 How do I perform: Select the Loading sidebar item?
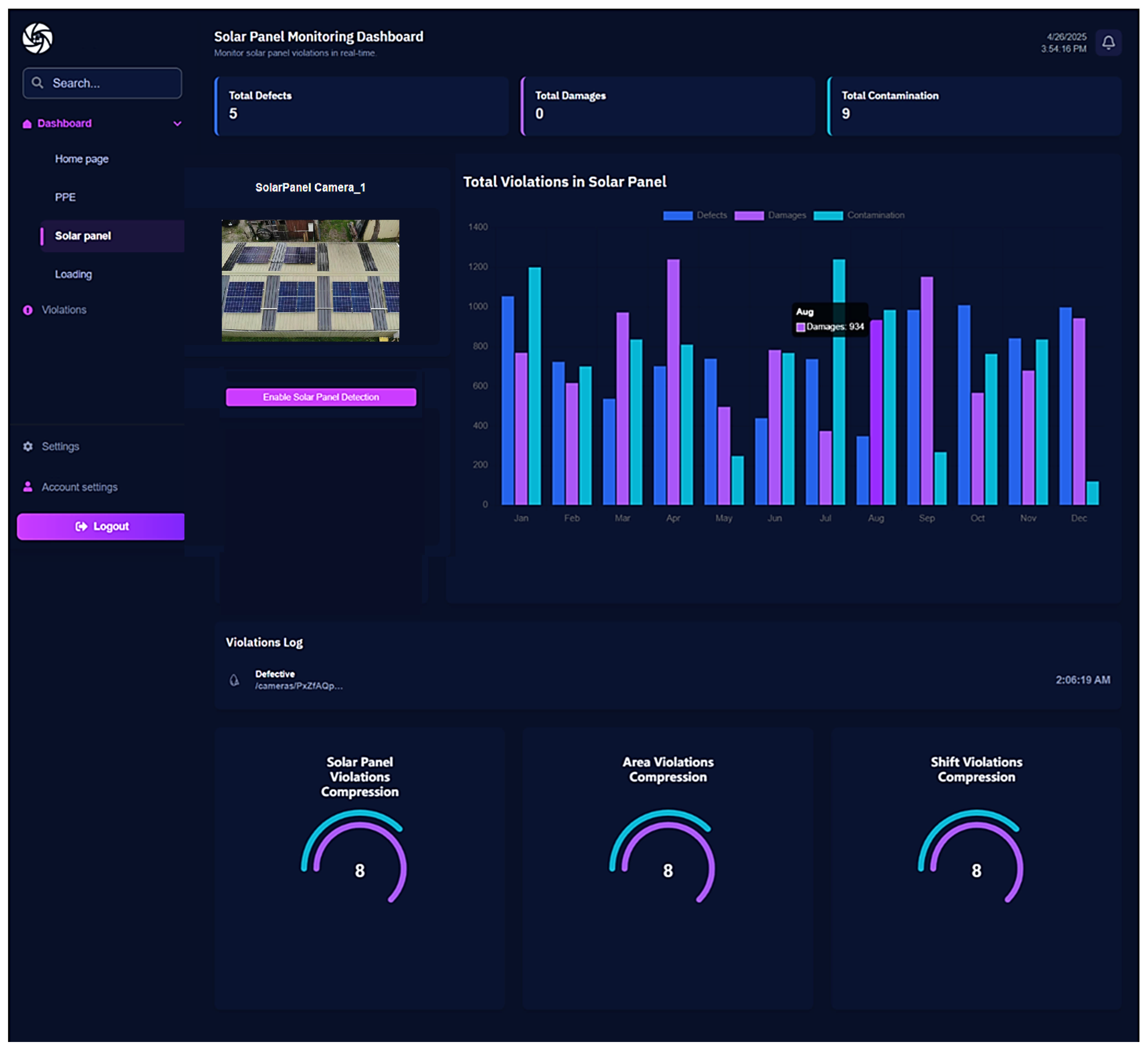(73, 274)
